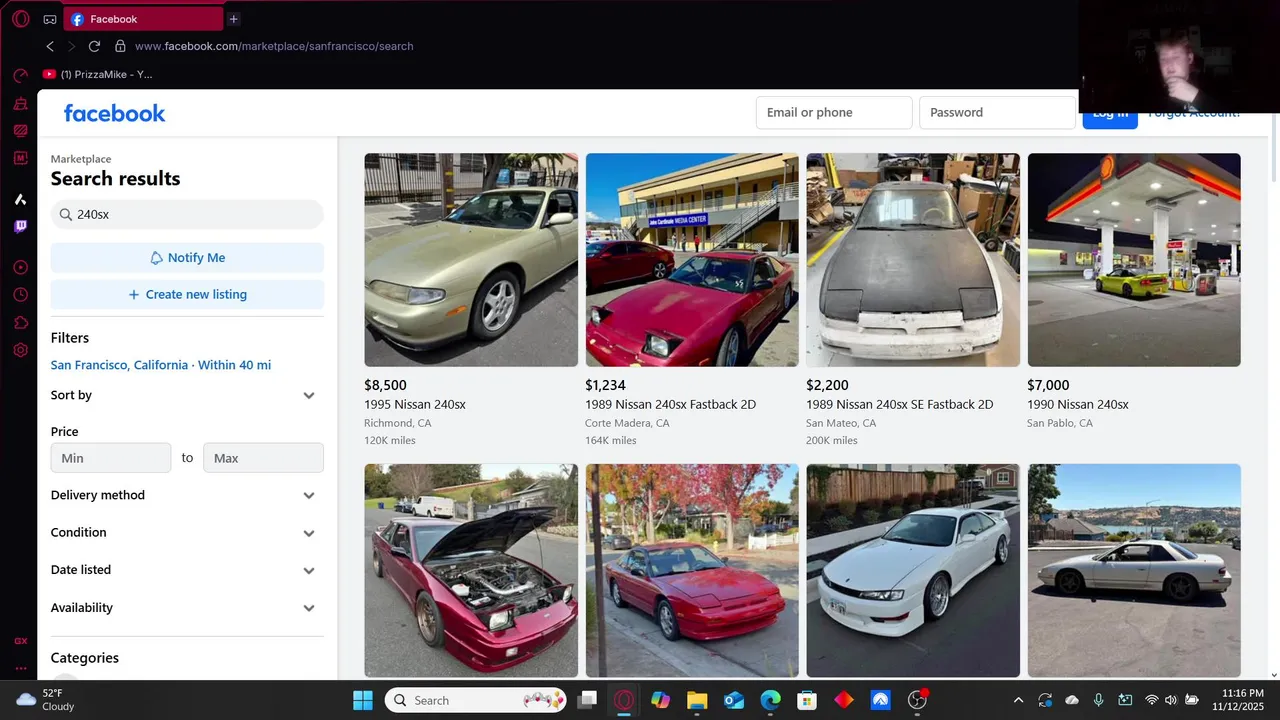The image size is (1280, 720).
Task: Open weather widget 52°F Cloudy
Action: coord(46,700)
